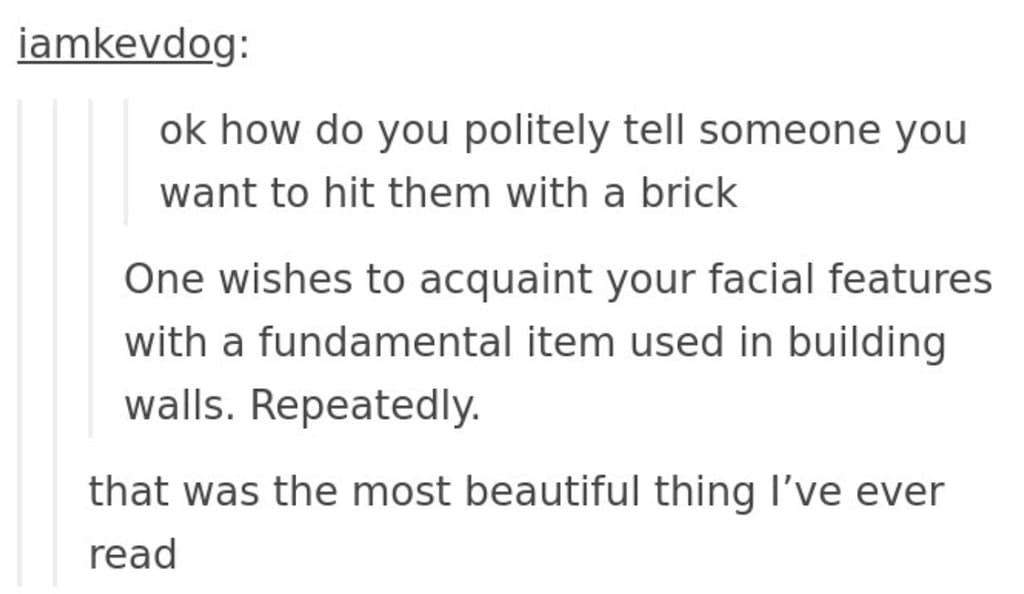The image size is (1024, 594).
Task: Click the word "facial"
Action: tap(761, 279)
